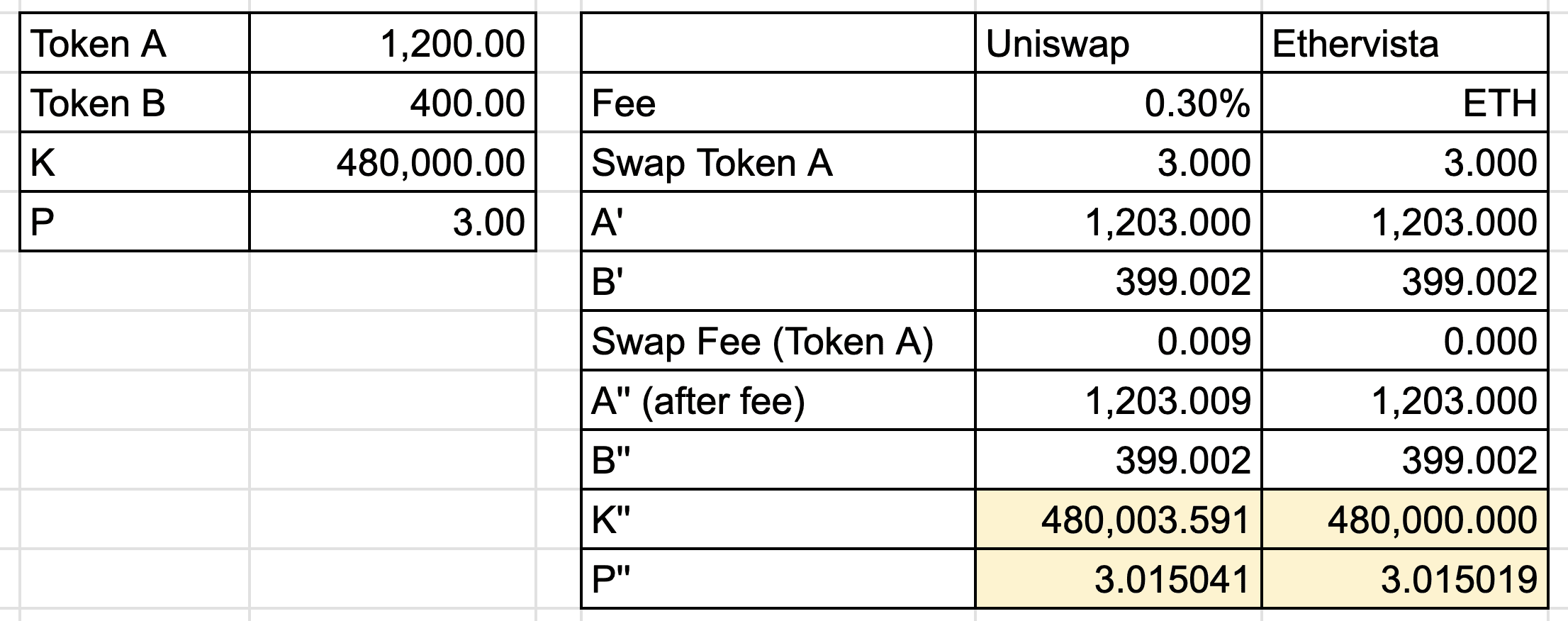Click the 1,200.00 Token A value cell
The height and width of the screenshot is (621, 1568).
coord(393,44)
